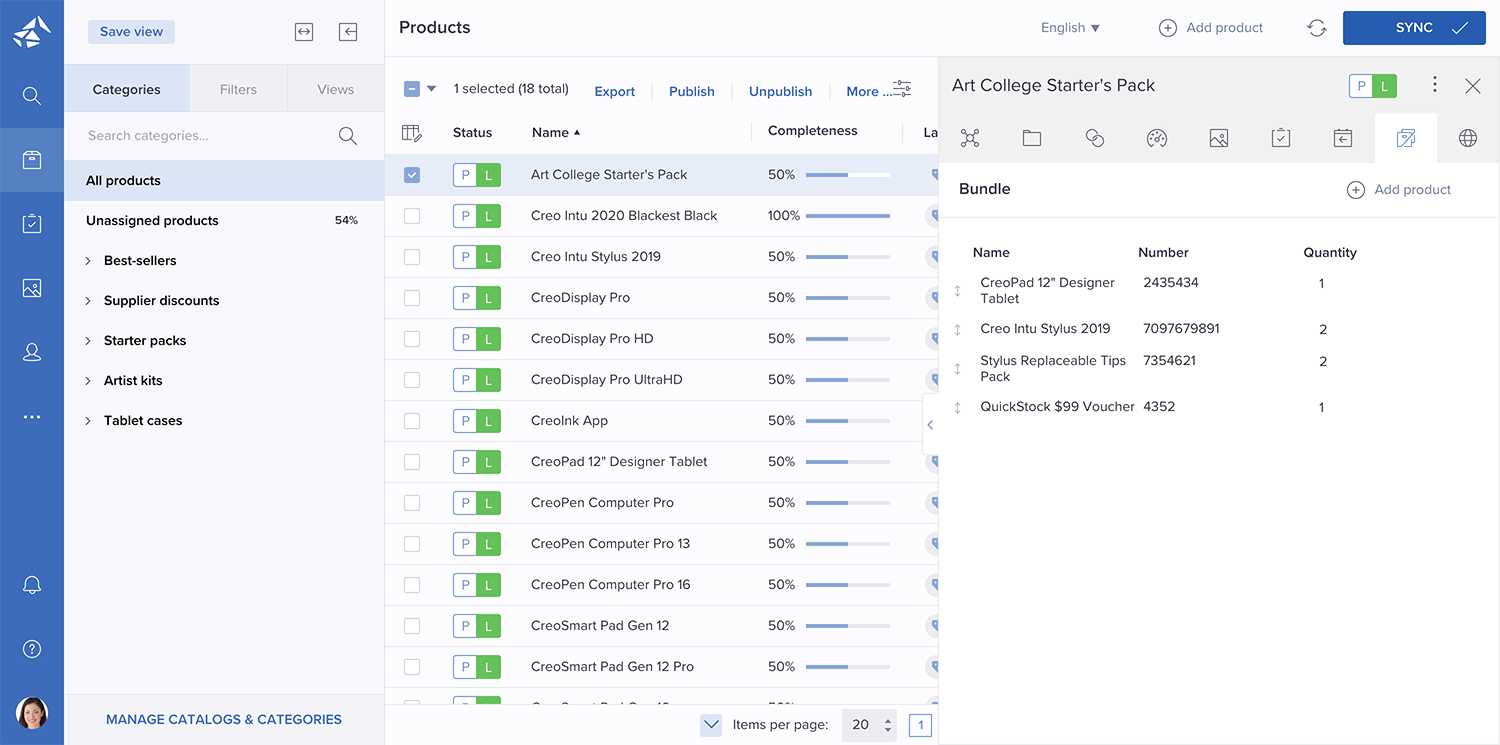Switch to the Categories tab
The image size is (1500, 745).
[x=127, y=89]
